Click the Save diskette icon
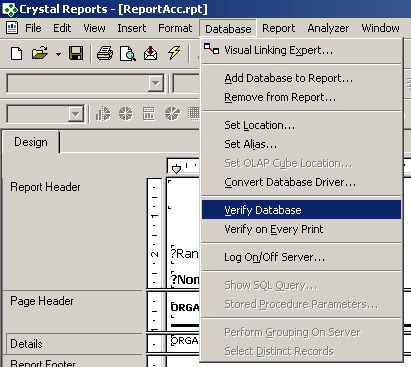The height and width of the screenshot is (367, 411). click(x=76, y=53)
